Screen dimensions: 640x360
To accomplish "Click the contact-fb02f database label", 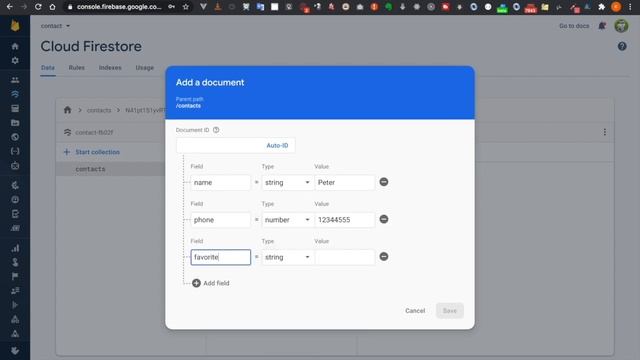I will [x=94, y=132].
